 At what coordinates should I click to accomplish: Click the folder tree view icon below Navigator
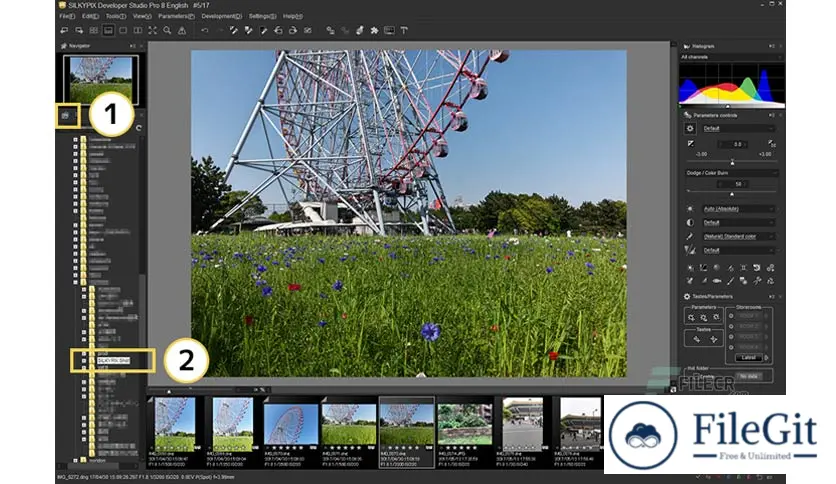(x=65, y=115)
